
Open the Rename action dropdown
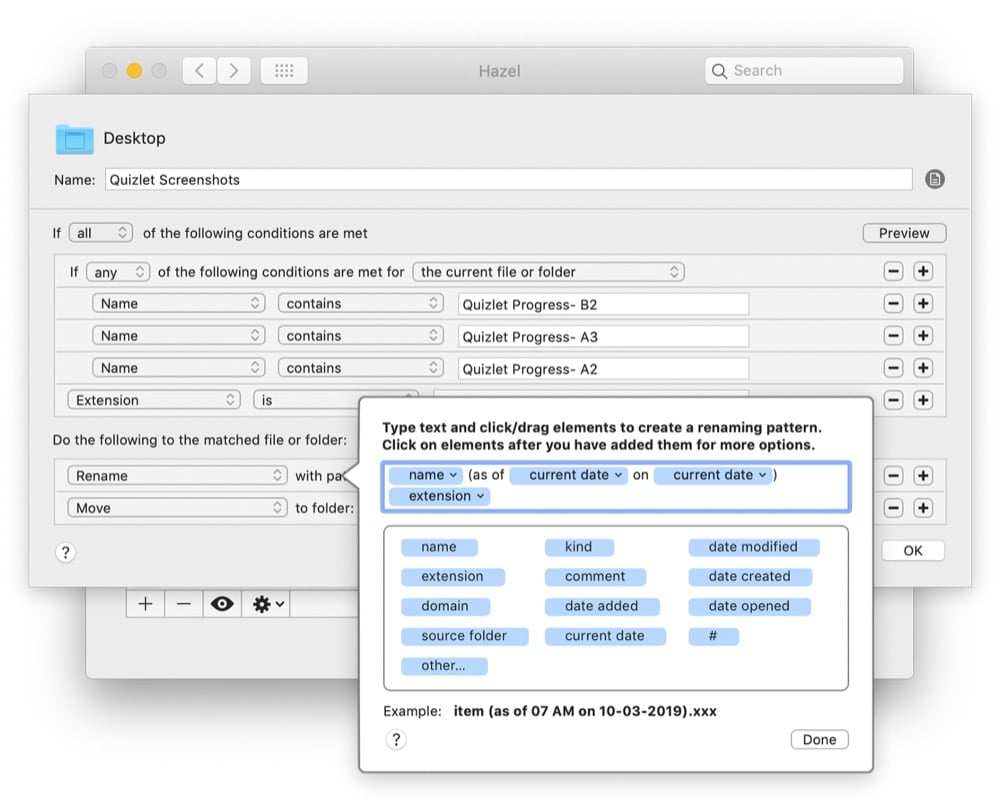(177, 475)
